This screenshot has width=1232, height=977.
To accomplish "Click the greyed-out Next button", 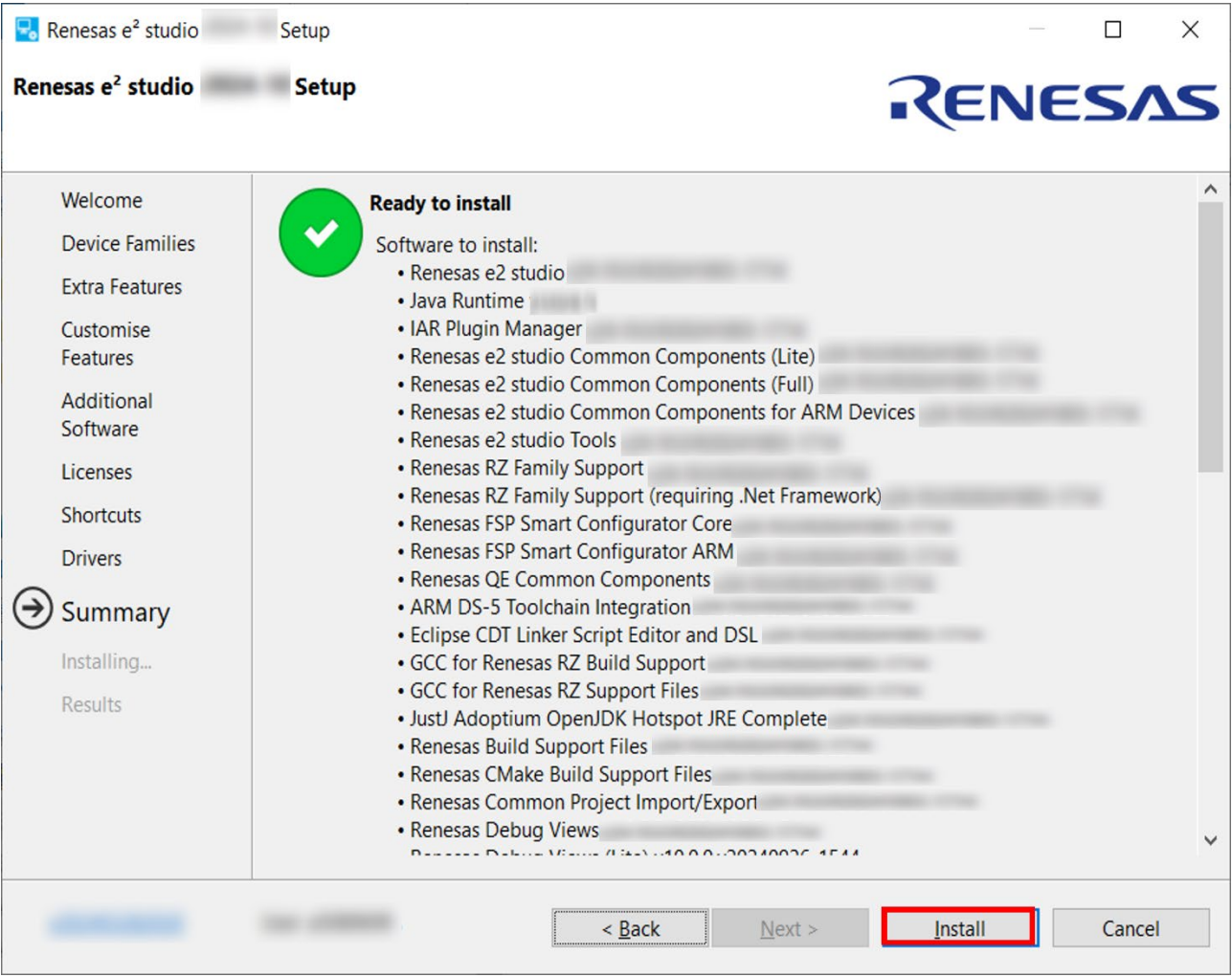I will tap(790, 928).
